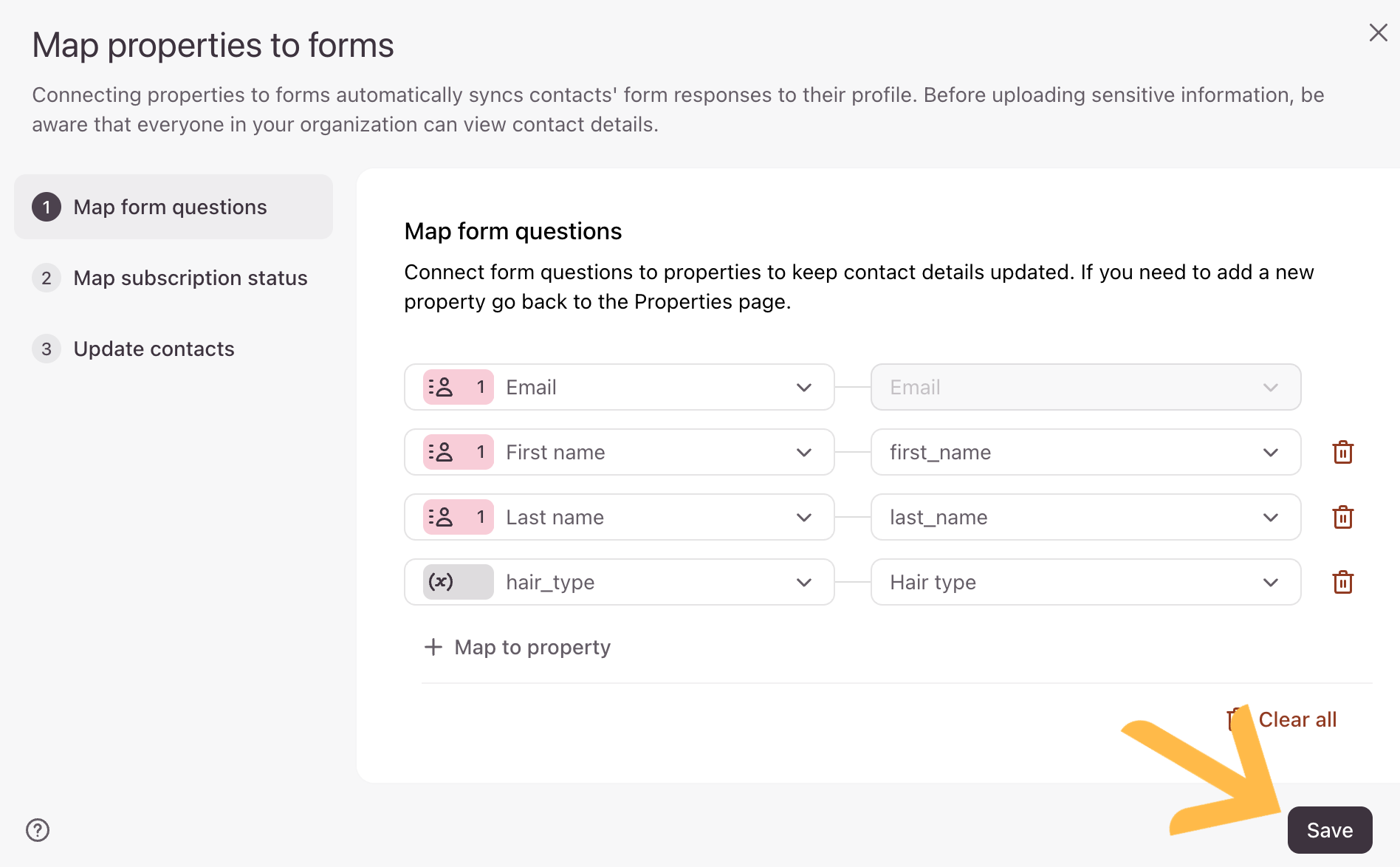Click the plus icon beside Map to property

(433, 647)
